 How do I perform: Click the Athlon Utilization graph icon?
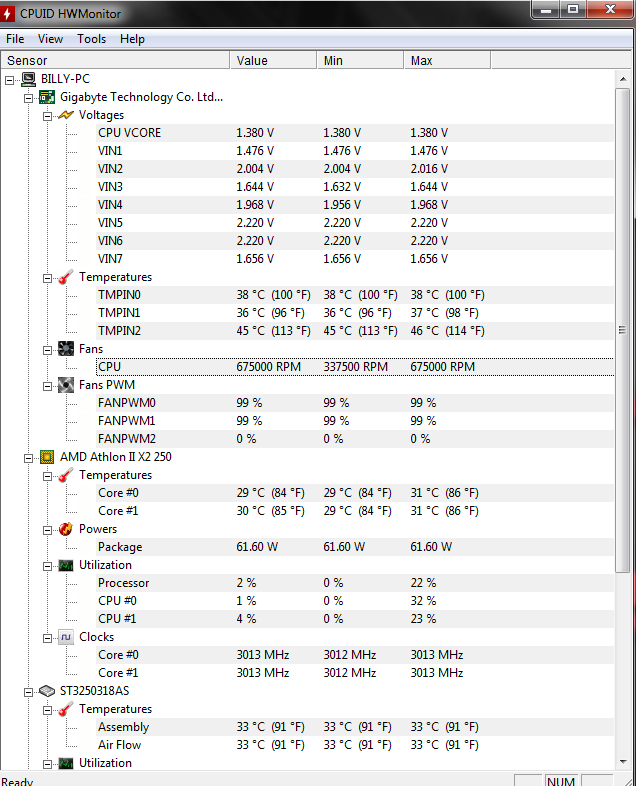[x=66, y=565]
